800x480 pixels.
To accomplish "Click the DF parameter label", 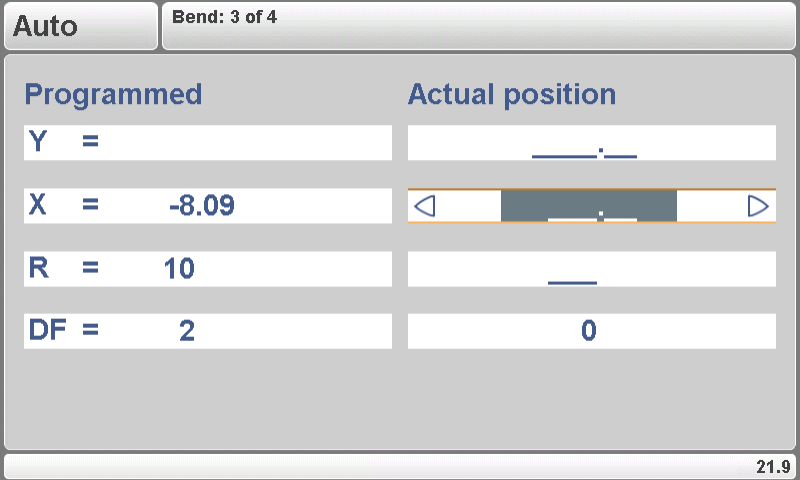I will [x=44, y=331].
